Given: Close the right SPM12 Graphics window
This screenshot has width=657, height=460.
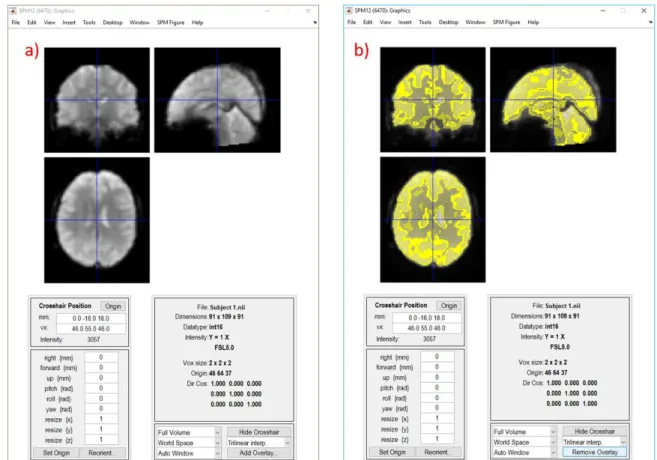Looking at the screenshot, I should coord(644,10).
